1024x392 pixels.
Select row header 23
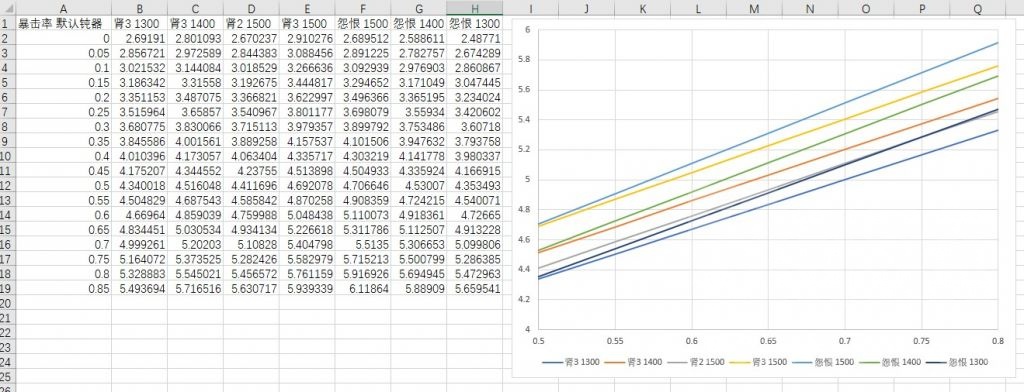tap(7, 347)
